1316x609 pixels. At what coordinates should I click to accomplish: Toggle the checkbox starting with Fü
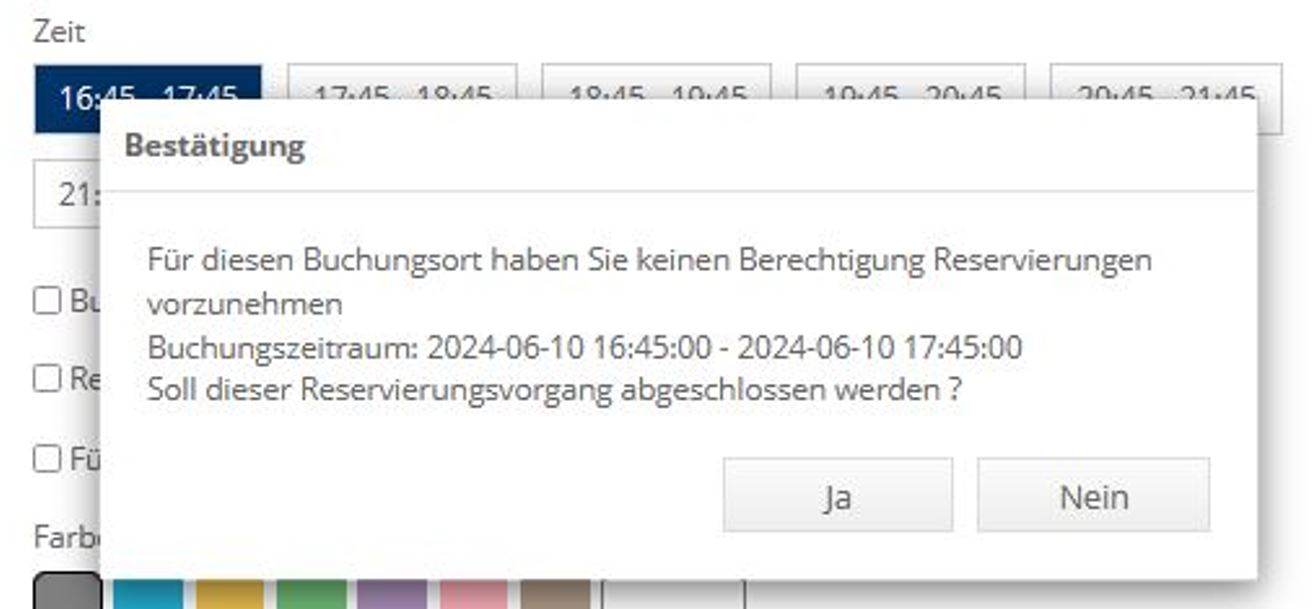(x=47, y=458)
